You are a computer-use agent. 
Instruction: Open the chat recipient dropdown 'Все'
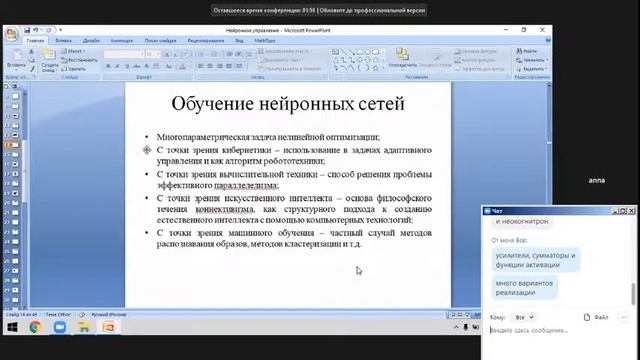tap(524, 317)
